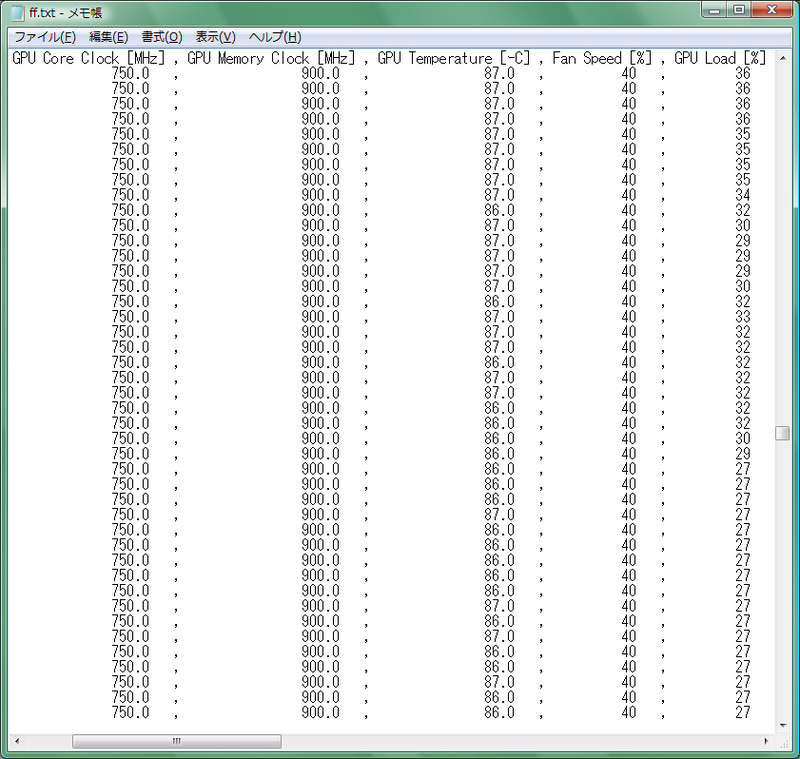Viewport: 800px width, 759px height.
Task: Click 900.0 in the row with load 33
Action: 320,317
